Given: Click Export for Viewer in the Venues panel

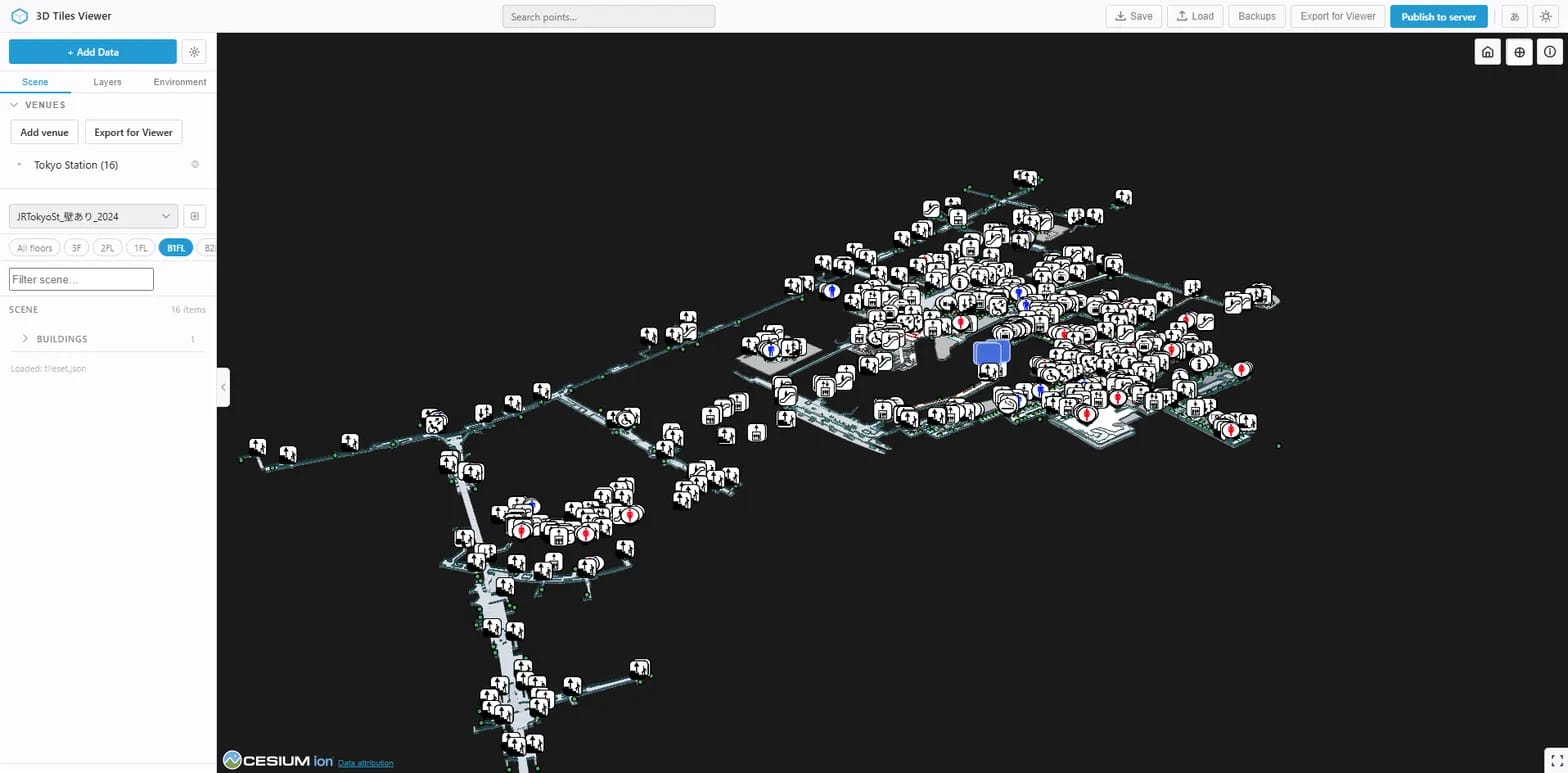Looking at the screenshot, I should click(133, 132).
